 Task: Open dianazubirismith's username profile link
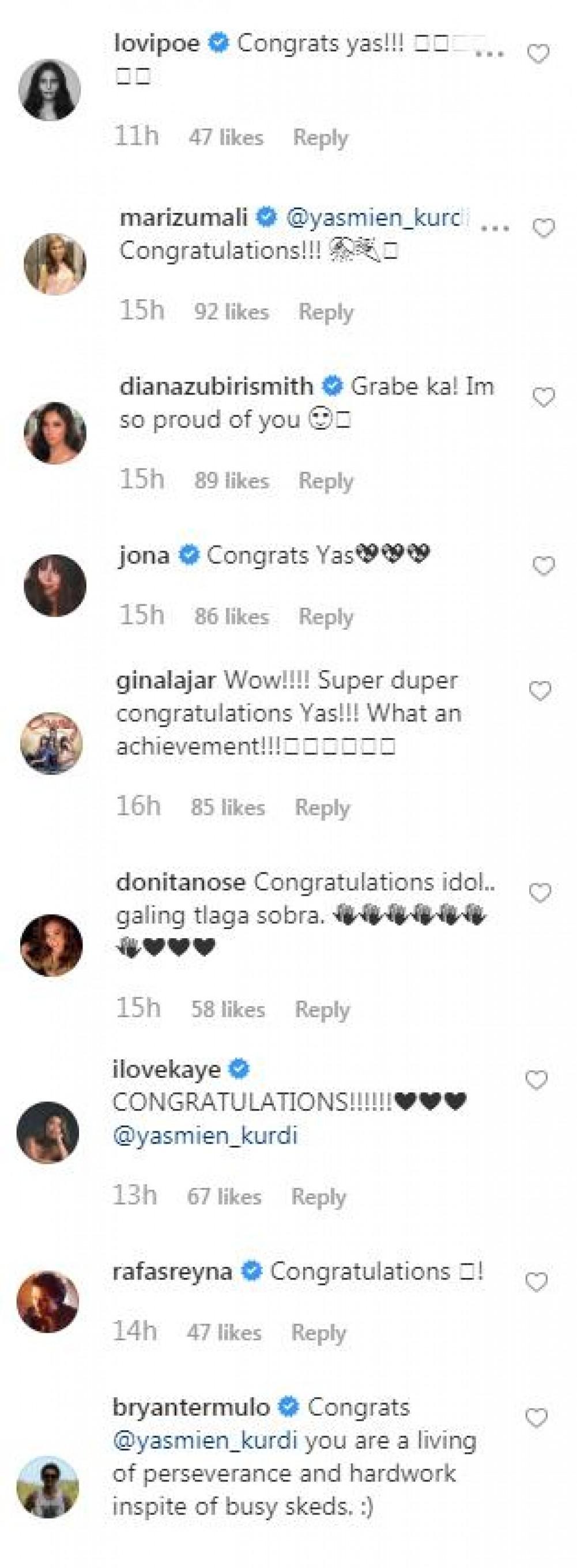216,386
